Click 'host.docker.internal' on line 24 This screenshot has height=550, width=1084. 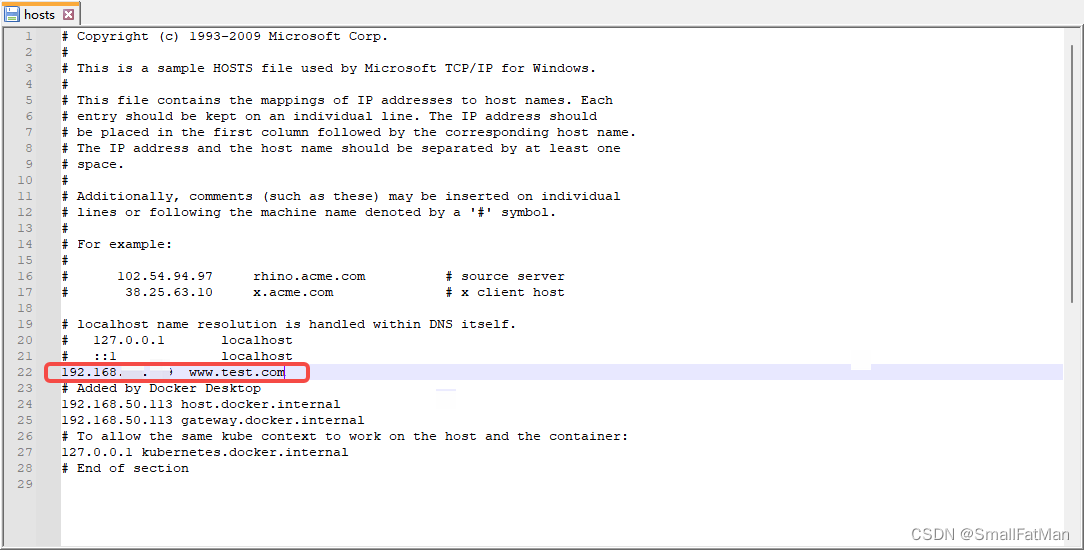tap(261, 404)
